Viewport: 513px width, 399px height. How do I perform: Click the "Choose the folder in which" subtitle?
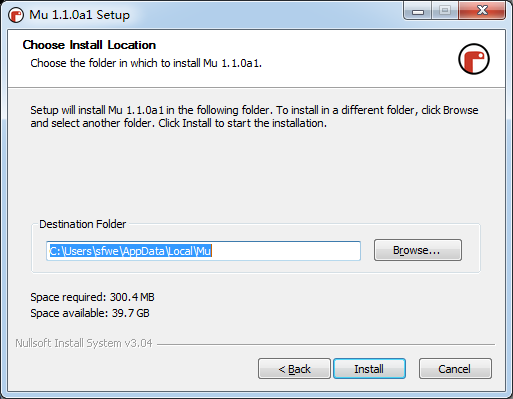point(146,63)
